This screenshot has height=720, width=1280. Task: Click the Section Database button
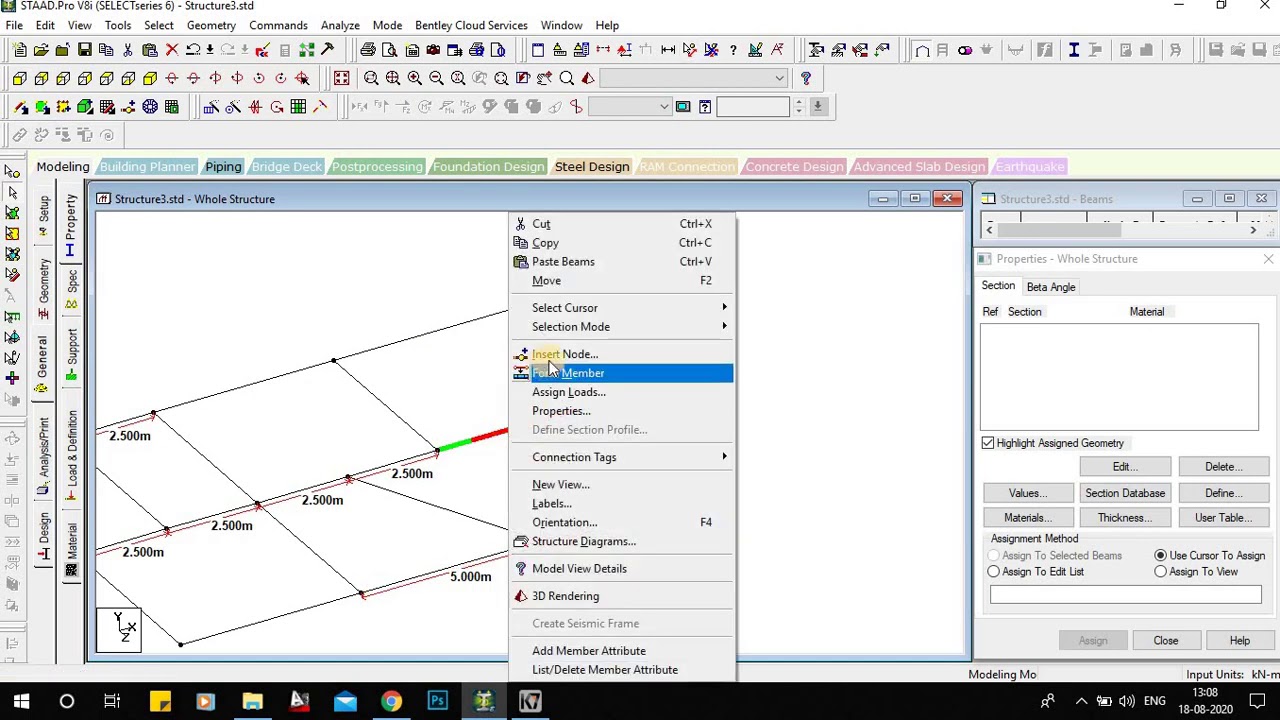point(1125,493)
